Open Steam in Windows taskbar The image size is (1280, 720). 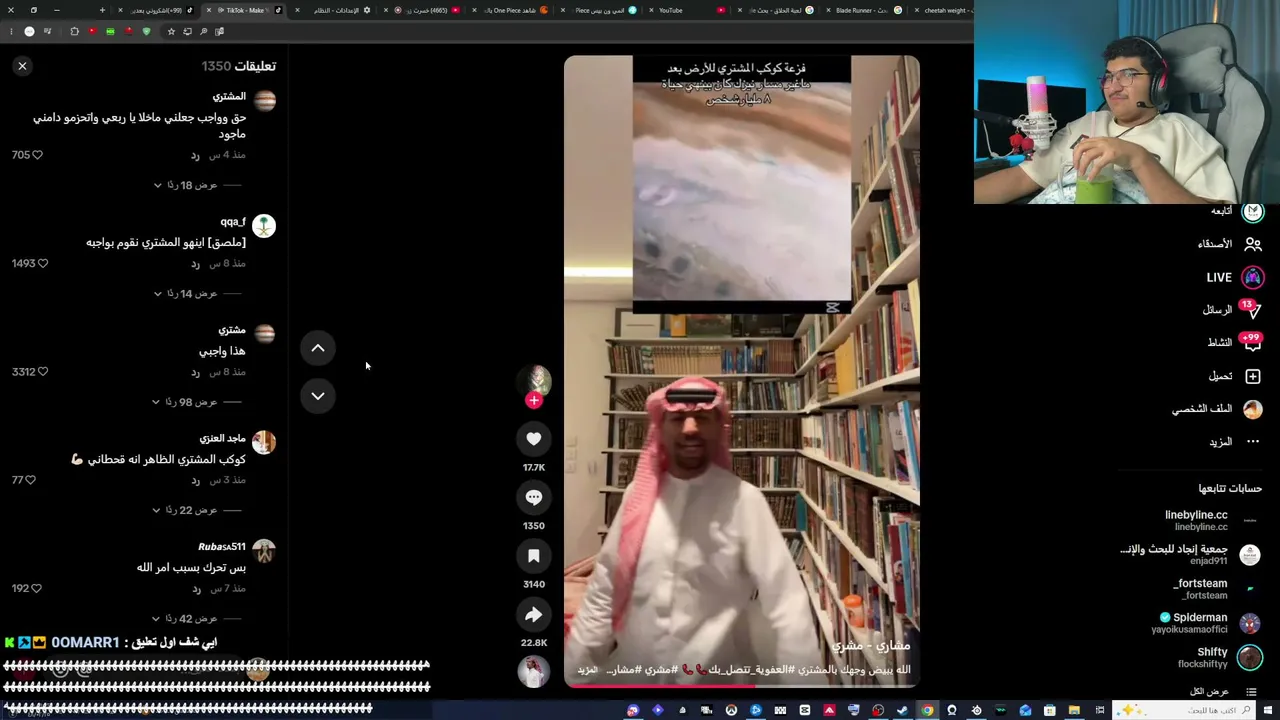[x=903, y=710]
